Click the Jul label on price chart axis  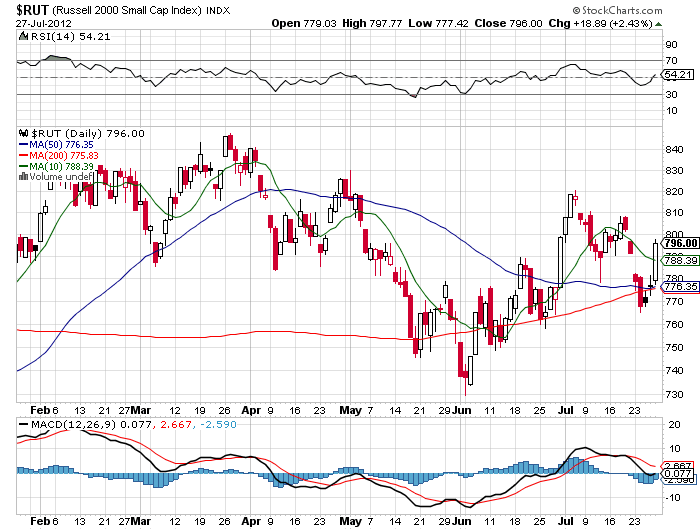566,410
